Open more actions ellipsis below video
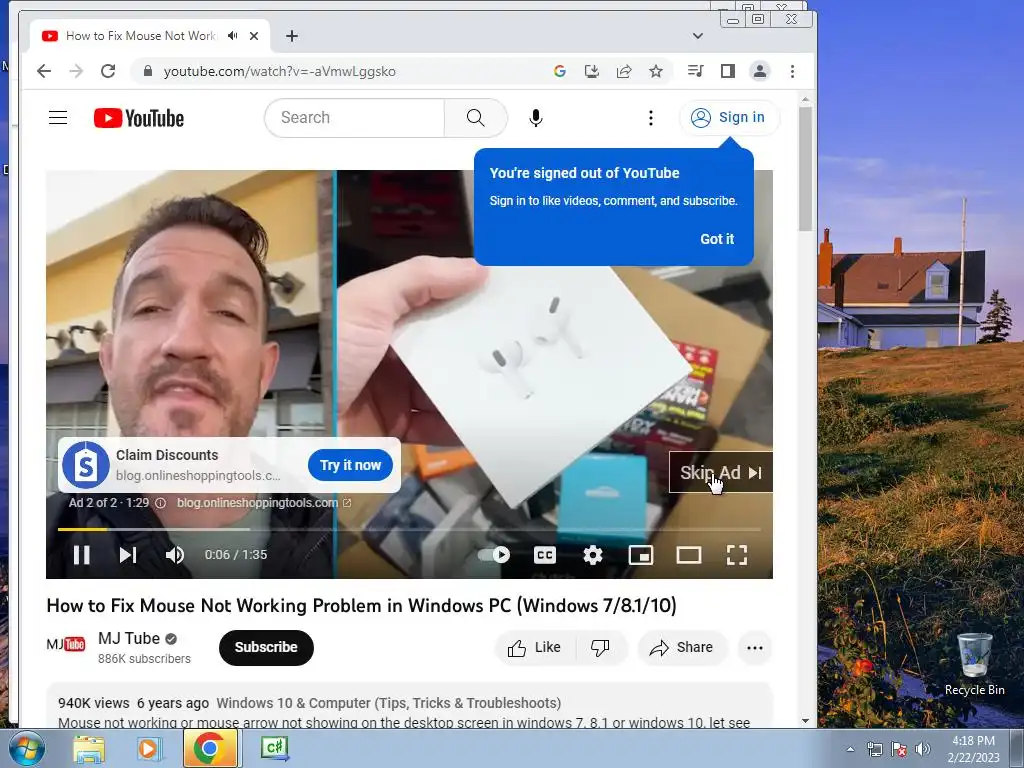 point(755,647)
